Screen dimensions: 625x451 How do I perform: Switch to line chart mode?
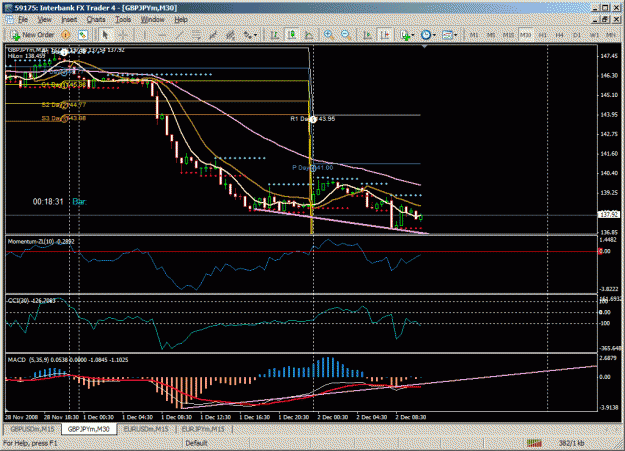click(309, 35)
